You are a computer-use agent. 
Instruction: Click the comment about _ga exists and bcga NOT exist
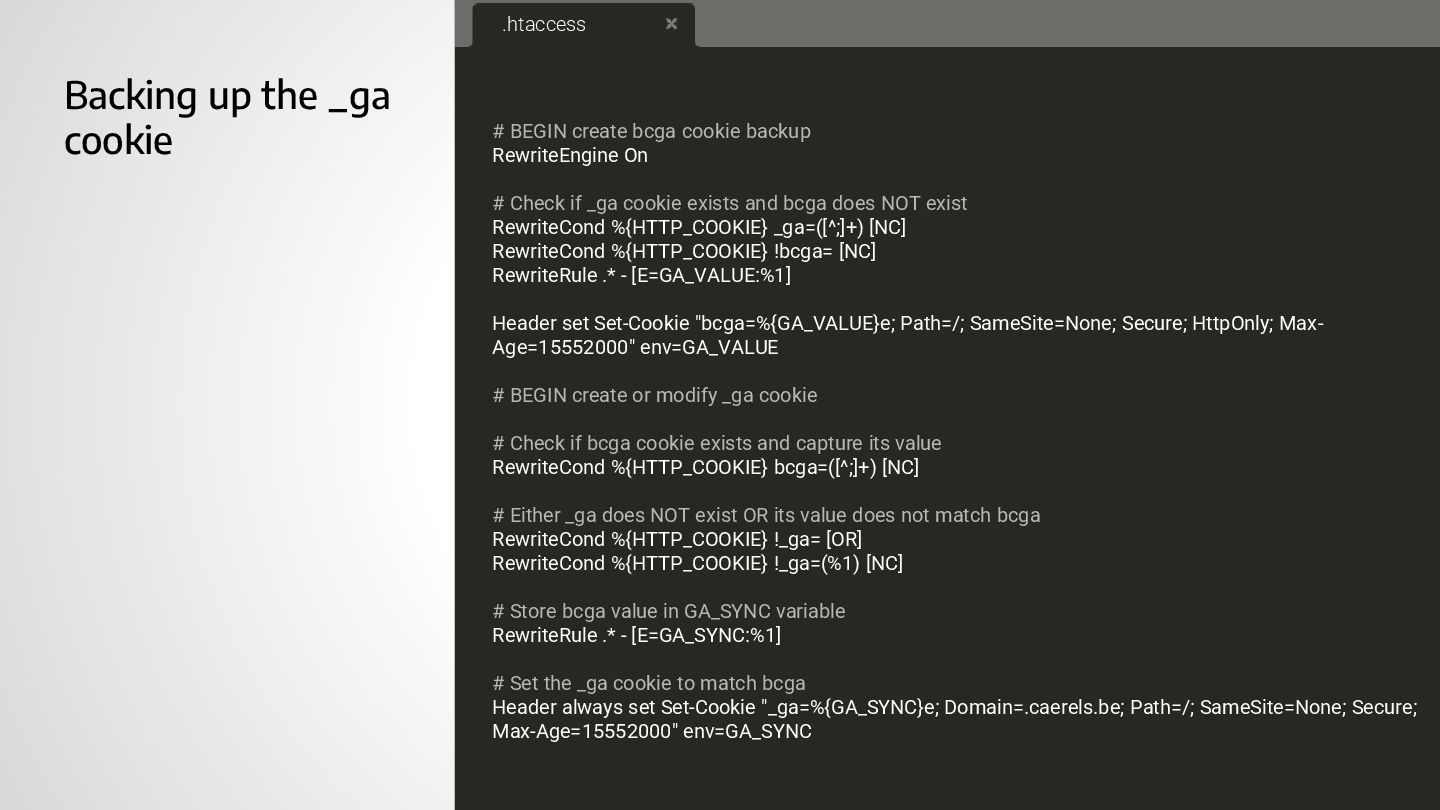click(x=729, y=204)
